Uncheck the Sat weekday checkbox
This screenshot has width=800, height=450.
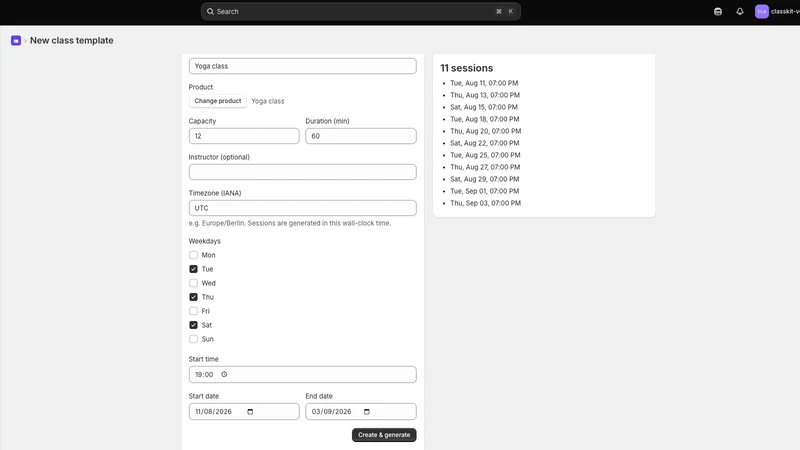click(x=193, y=325)
